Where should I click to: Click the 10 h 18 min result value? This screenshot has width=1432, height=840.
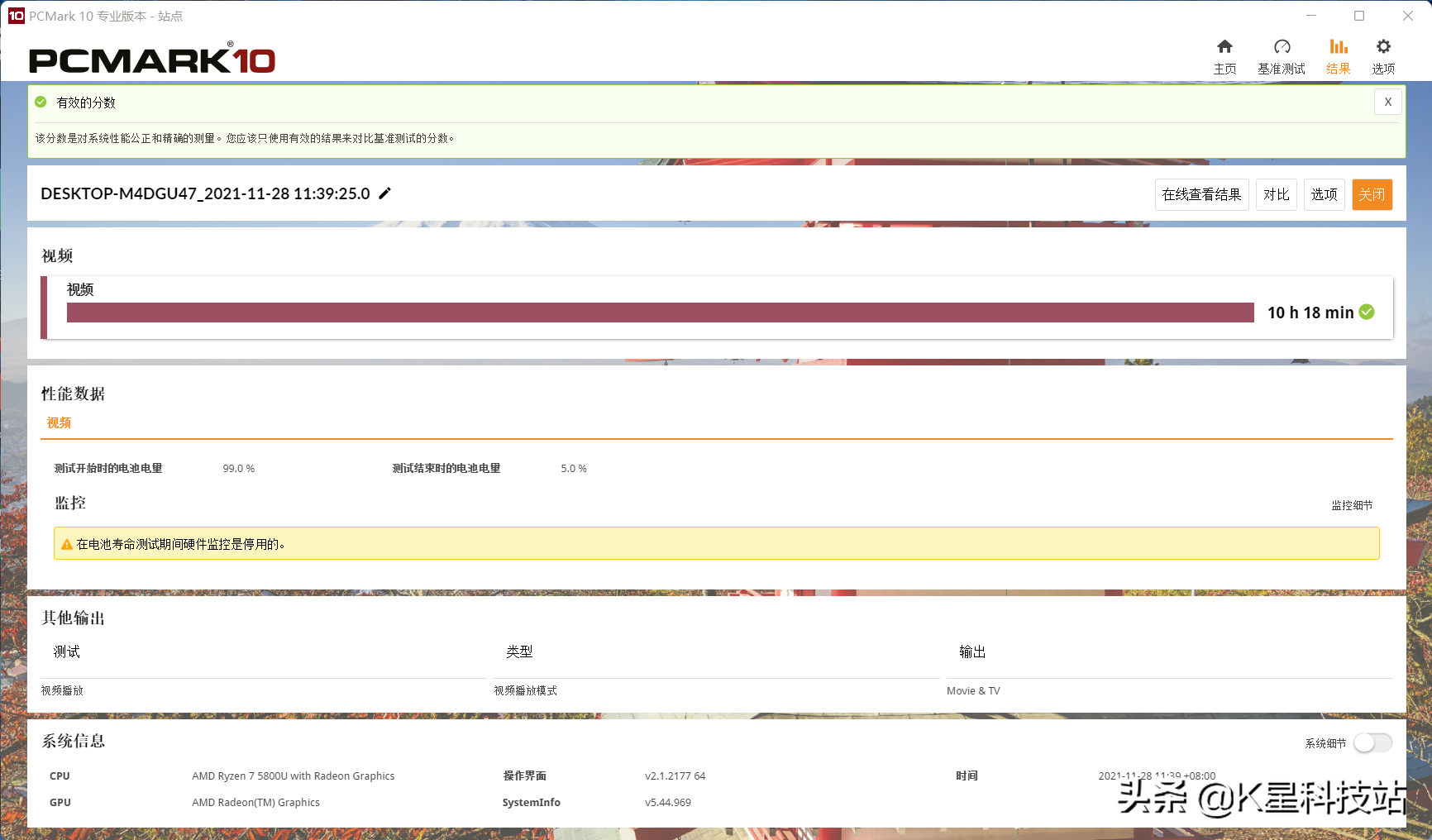coord(1310,313)
